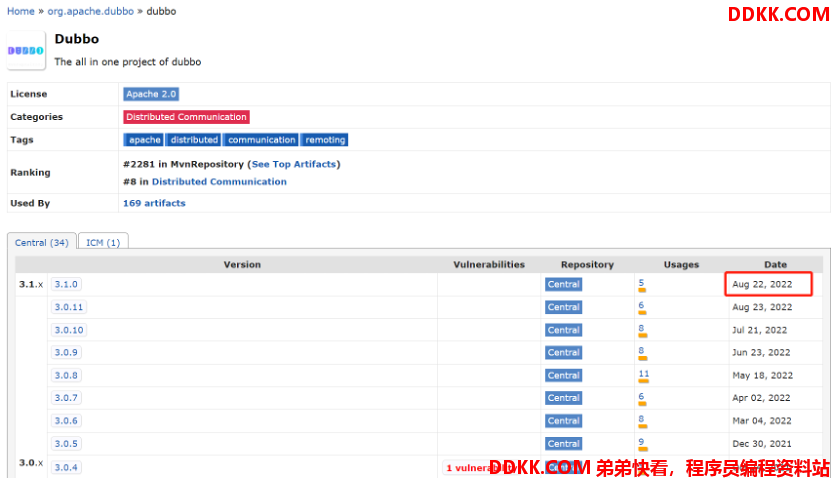The width and height of the screenshot is (832, 478).
Task: Open usages count 8 for 3.0.6
Action: click(642, 419)
